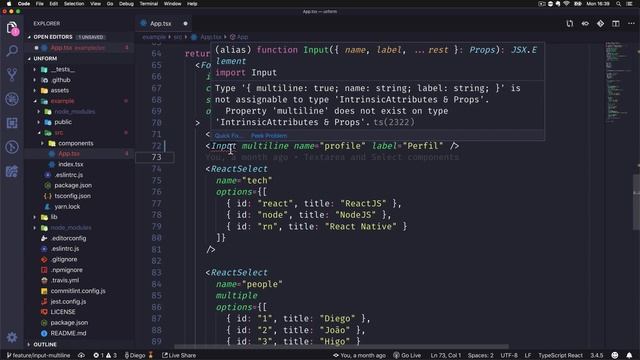This screenshot has width=640, height=360.
Task: Open the Help menu
Action: [x=192, y=4]
